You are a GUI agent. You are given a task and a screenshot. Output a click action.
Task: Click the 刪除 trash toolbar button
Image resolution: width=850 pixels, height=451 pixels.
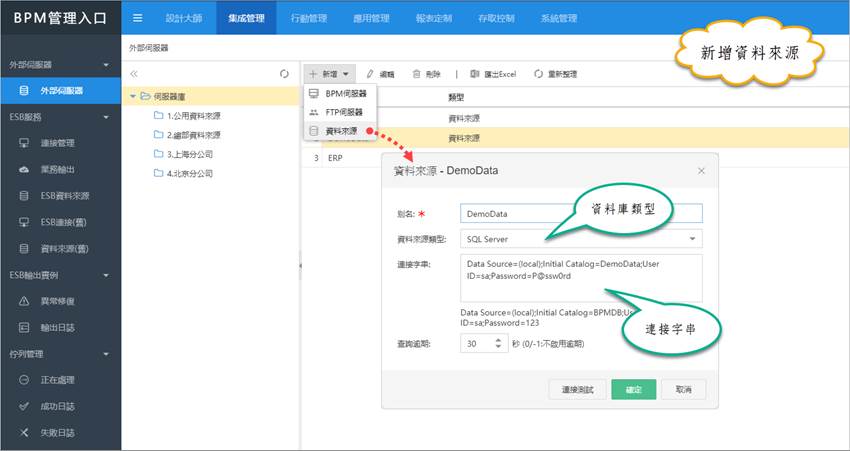[x=427, y=74]
